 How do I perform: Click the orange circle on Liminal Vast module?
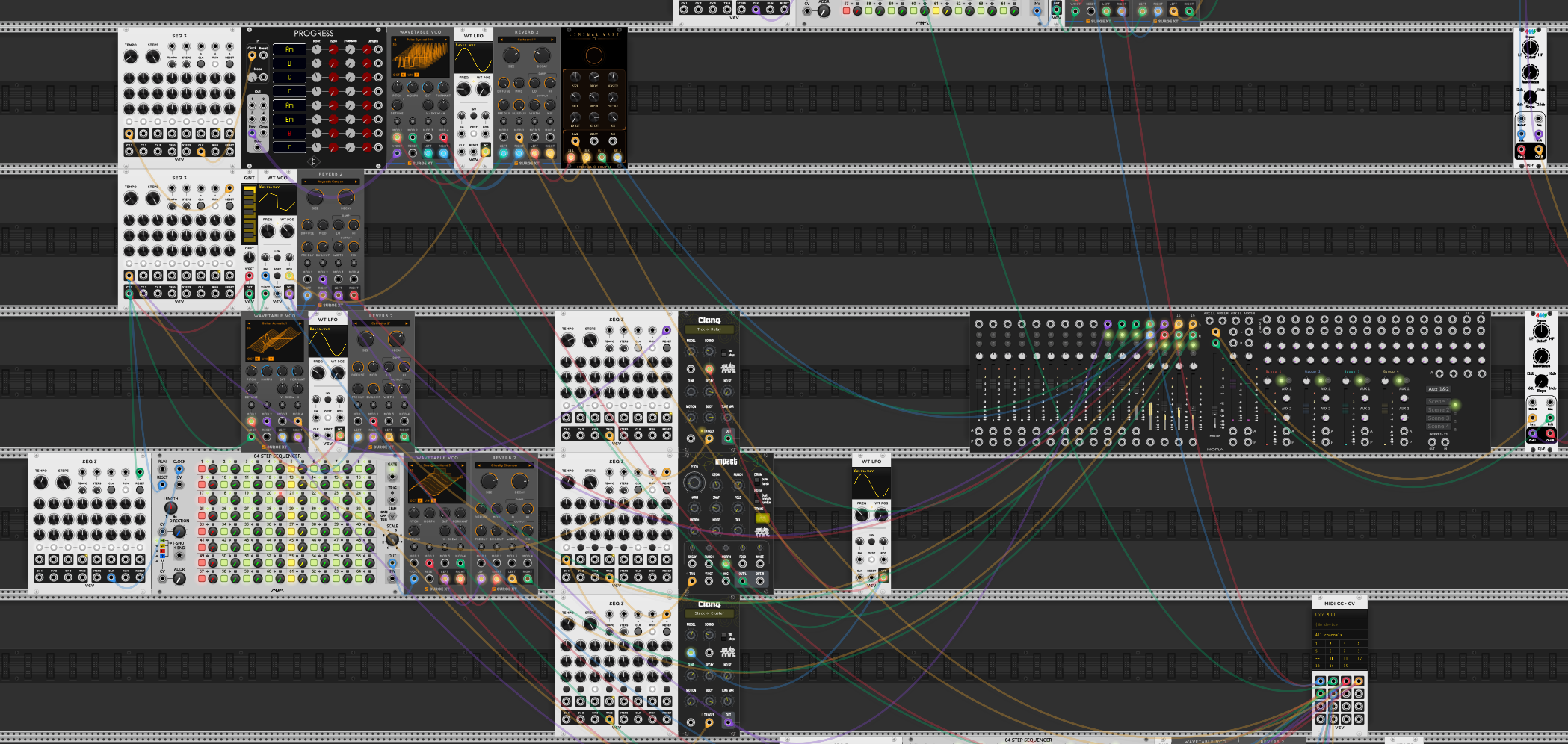(594, 55)
